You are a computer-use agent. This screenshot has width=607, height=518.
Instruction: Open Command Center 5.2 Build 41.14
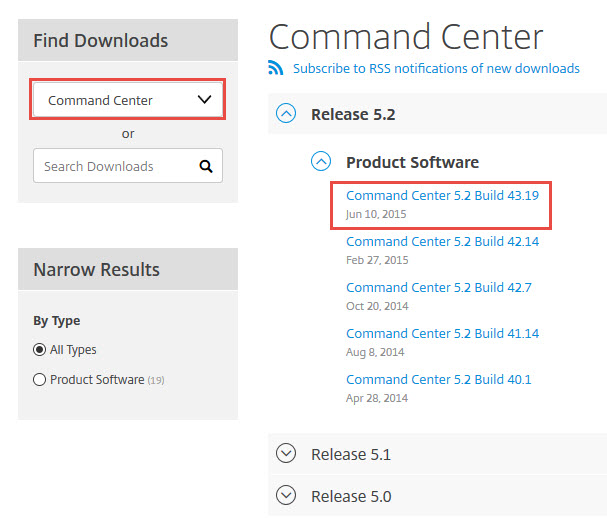[442, 334]
